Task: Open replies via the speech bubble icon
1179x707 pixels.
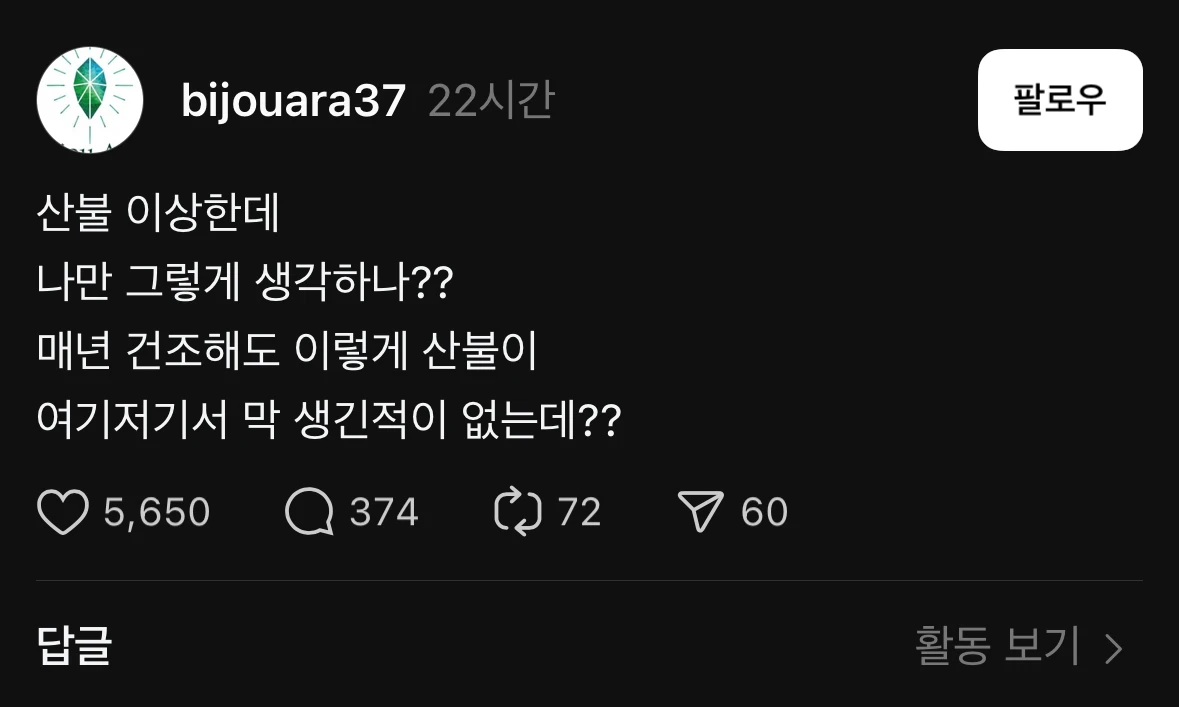Action: [x=309, y=511]
